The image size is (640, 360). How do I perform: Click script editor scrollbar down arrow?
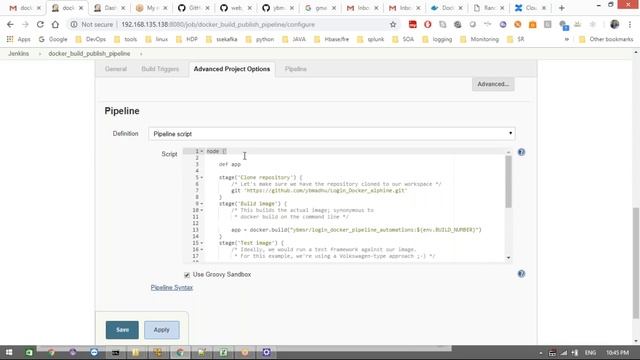coord(508,258)
